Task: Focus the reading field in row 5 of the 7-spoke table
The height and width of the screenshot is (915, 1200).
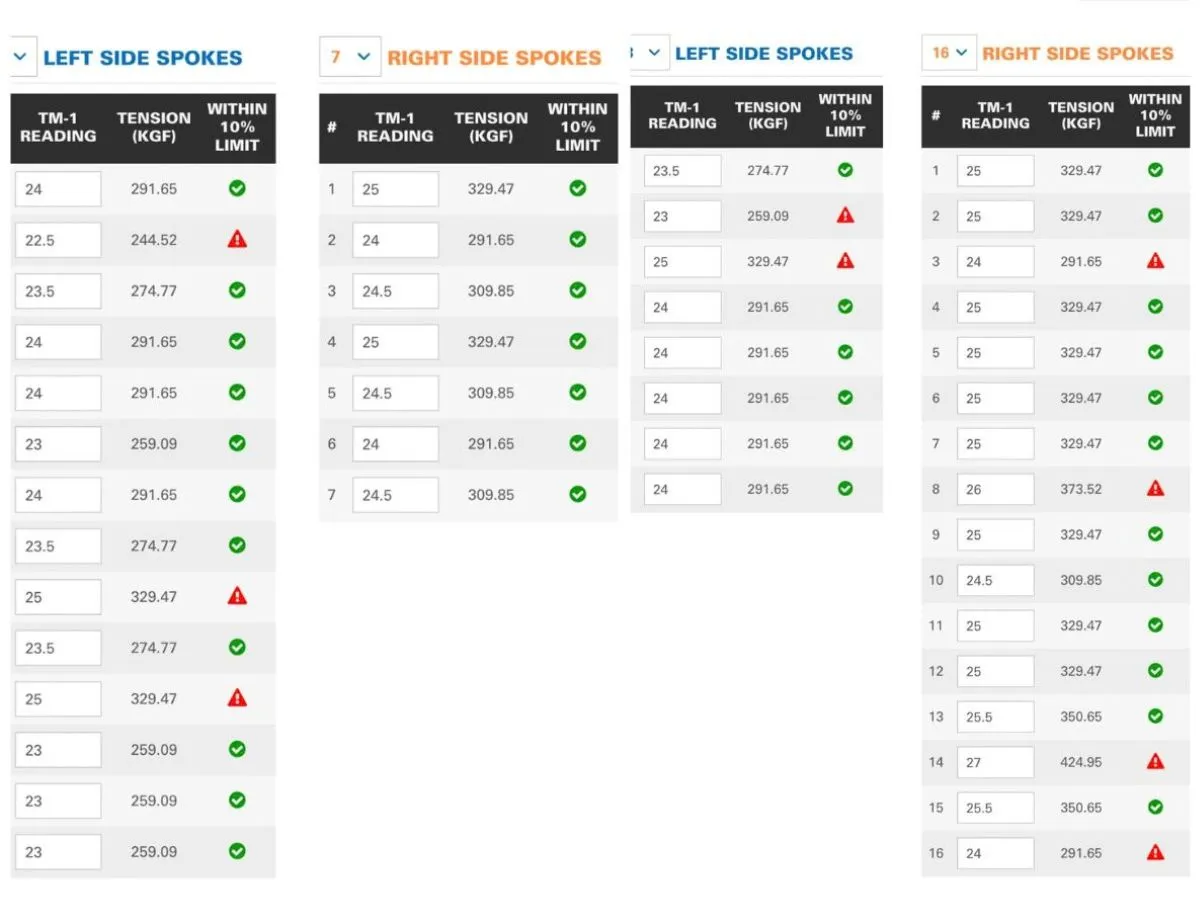Action: click(x=395, y=393)
